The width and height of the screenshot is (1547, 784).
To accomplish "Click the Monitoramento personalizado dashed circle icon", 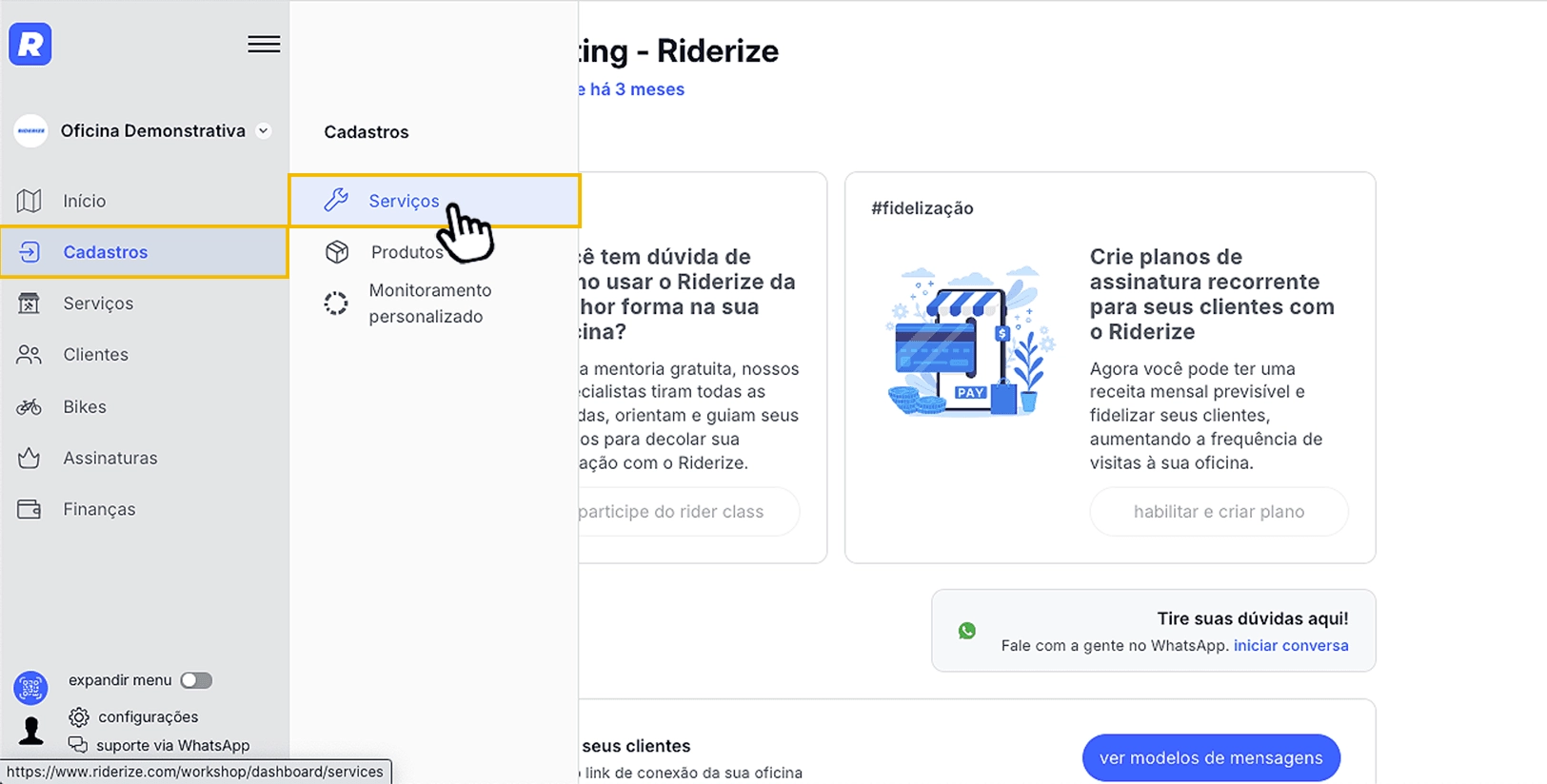I will (336, 304).
